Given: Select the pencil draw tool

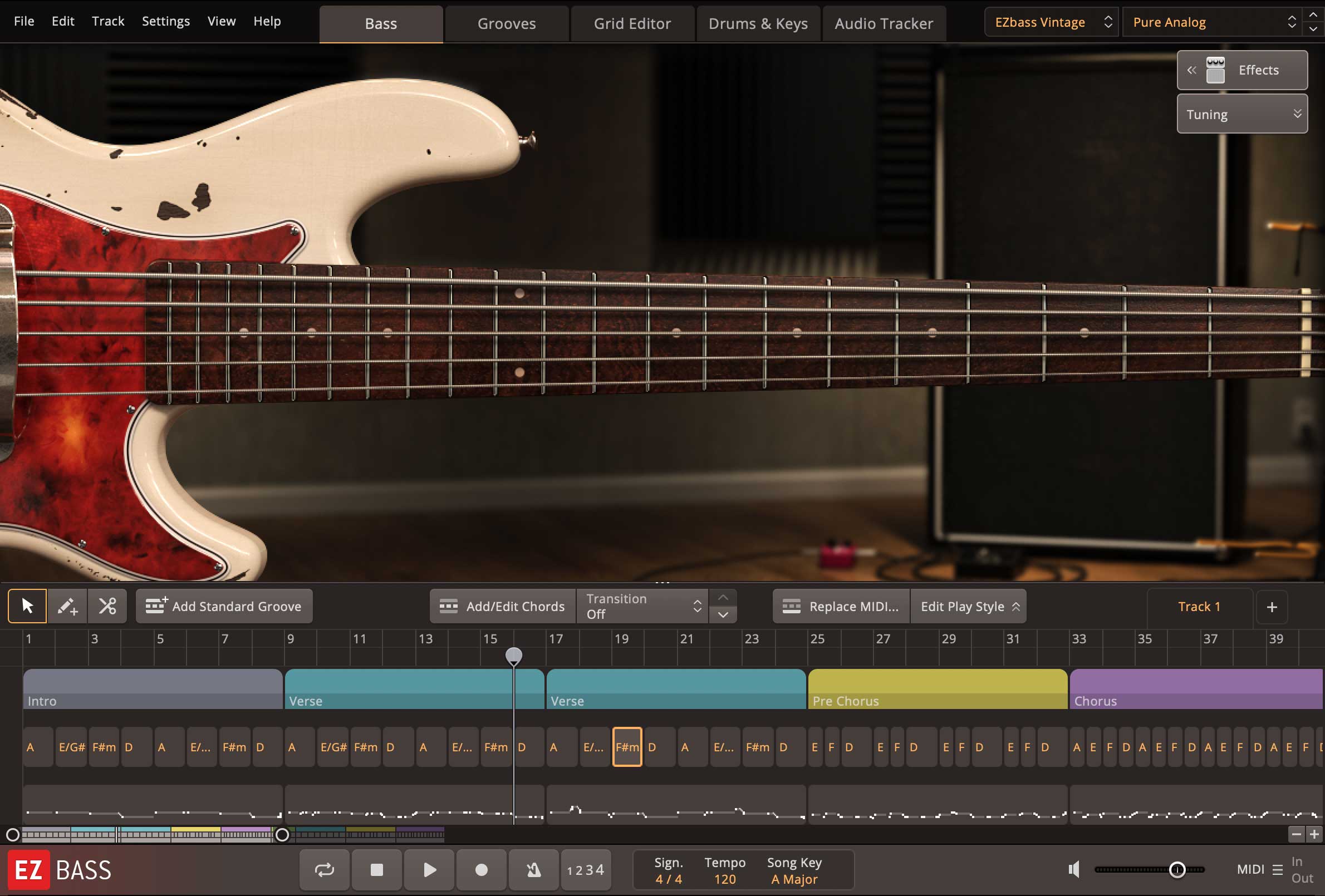Looking at the screenshot, I should pyautogui.click(x=67, y=606).
